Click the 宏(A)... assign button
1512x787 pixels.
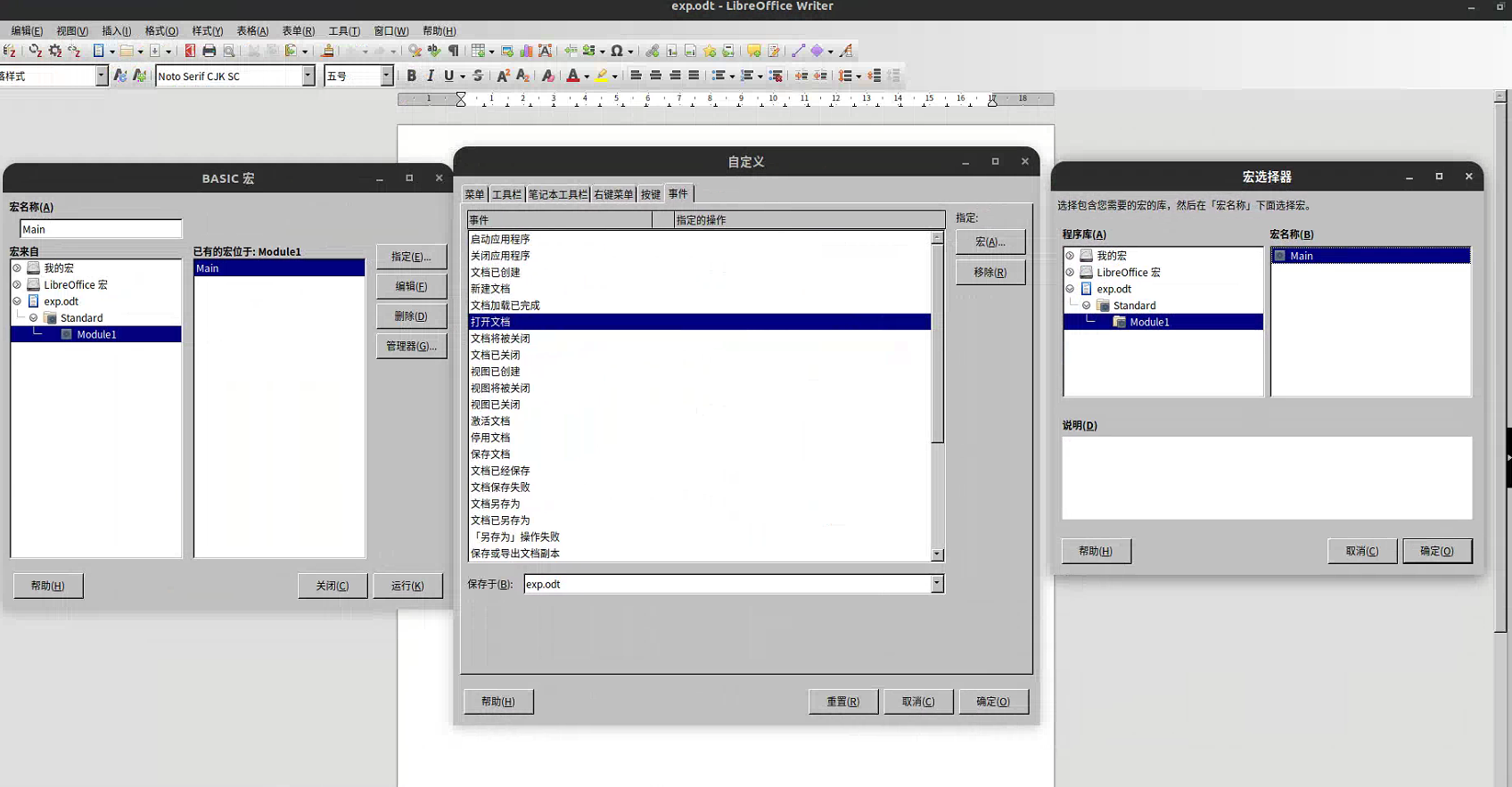pyautogui.click(x=990, y=242)
